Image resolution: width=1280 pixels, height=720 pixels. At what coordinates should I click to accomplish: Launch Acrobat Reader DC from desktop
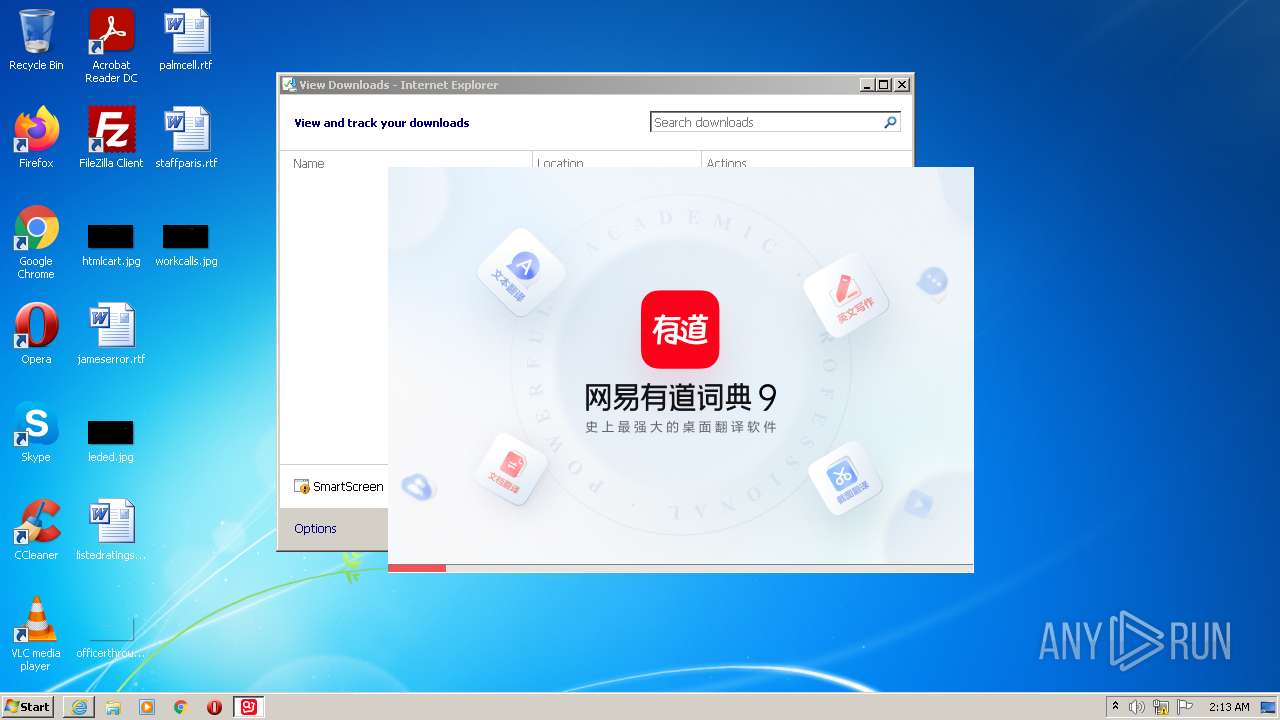click(x=111, y=46)
